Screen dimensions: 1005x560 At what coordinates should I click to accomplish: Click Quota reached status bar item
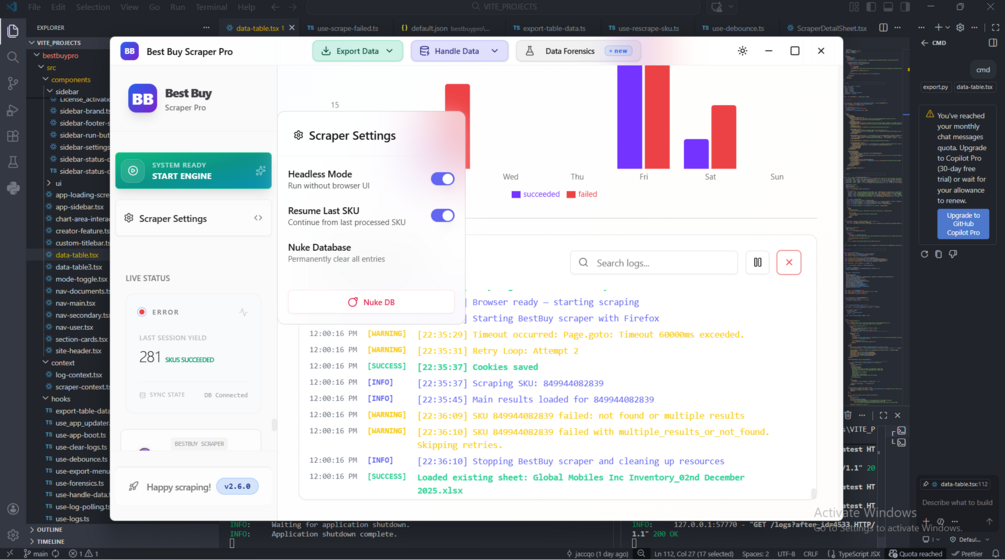point(915,554)
